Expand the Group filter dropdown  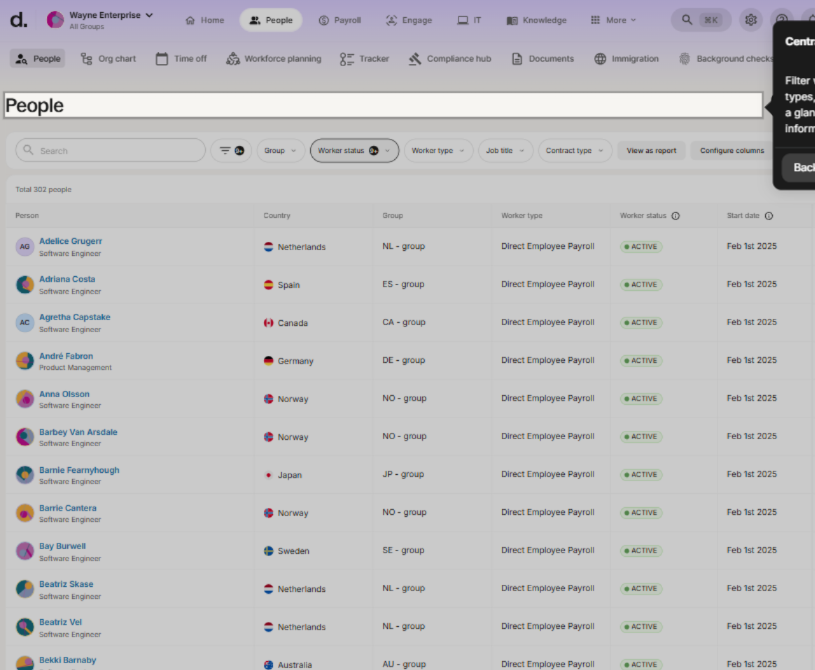click(280, 151)
